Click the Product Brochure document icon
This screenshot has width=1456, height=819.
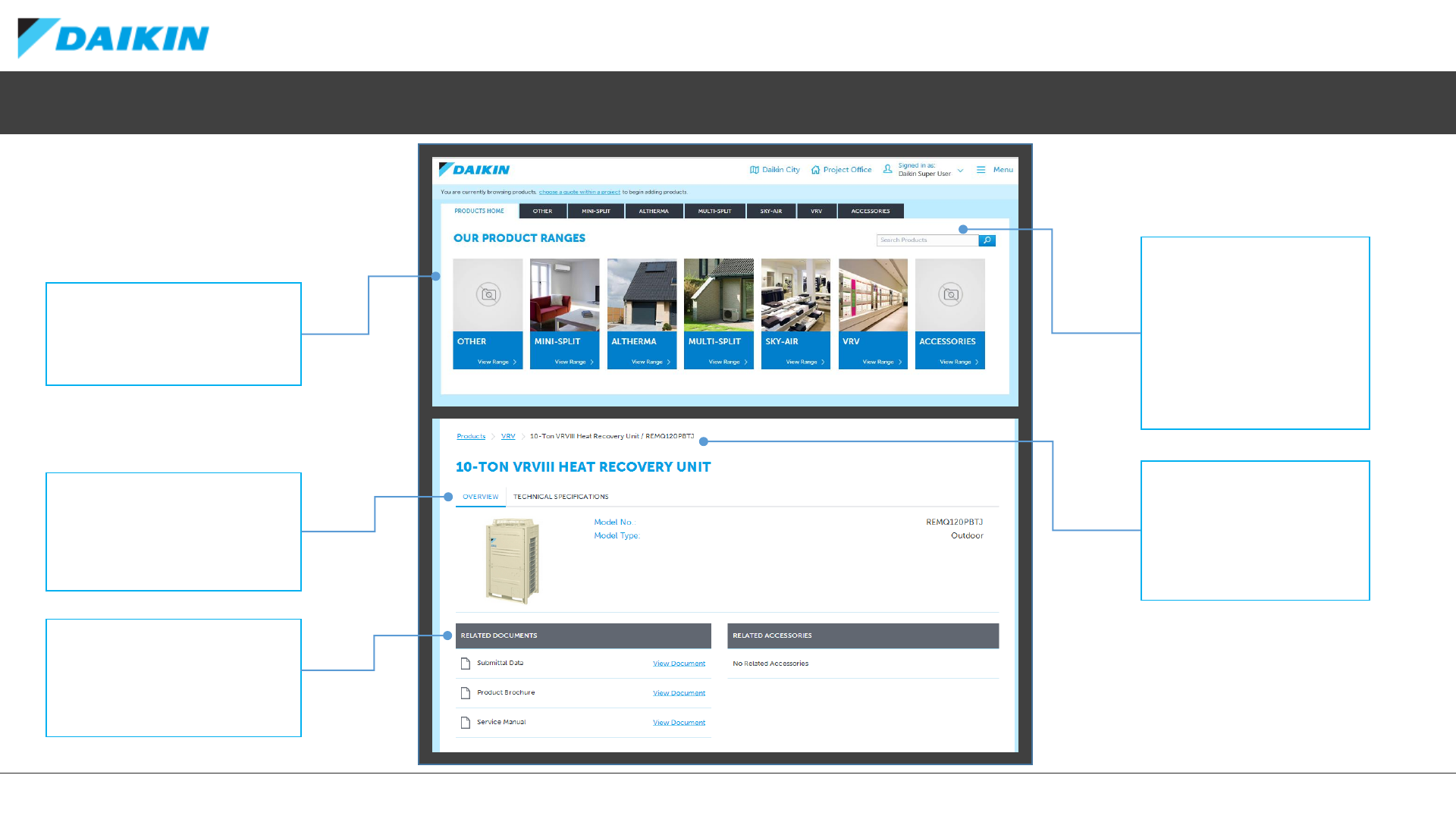pyautogui.click(x=466, y=693)
